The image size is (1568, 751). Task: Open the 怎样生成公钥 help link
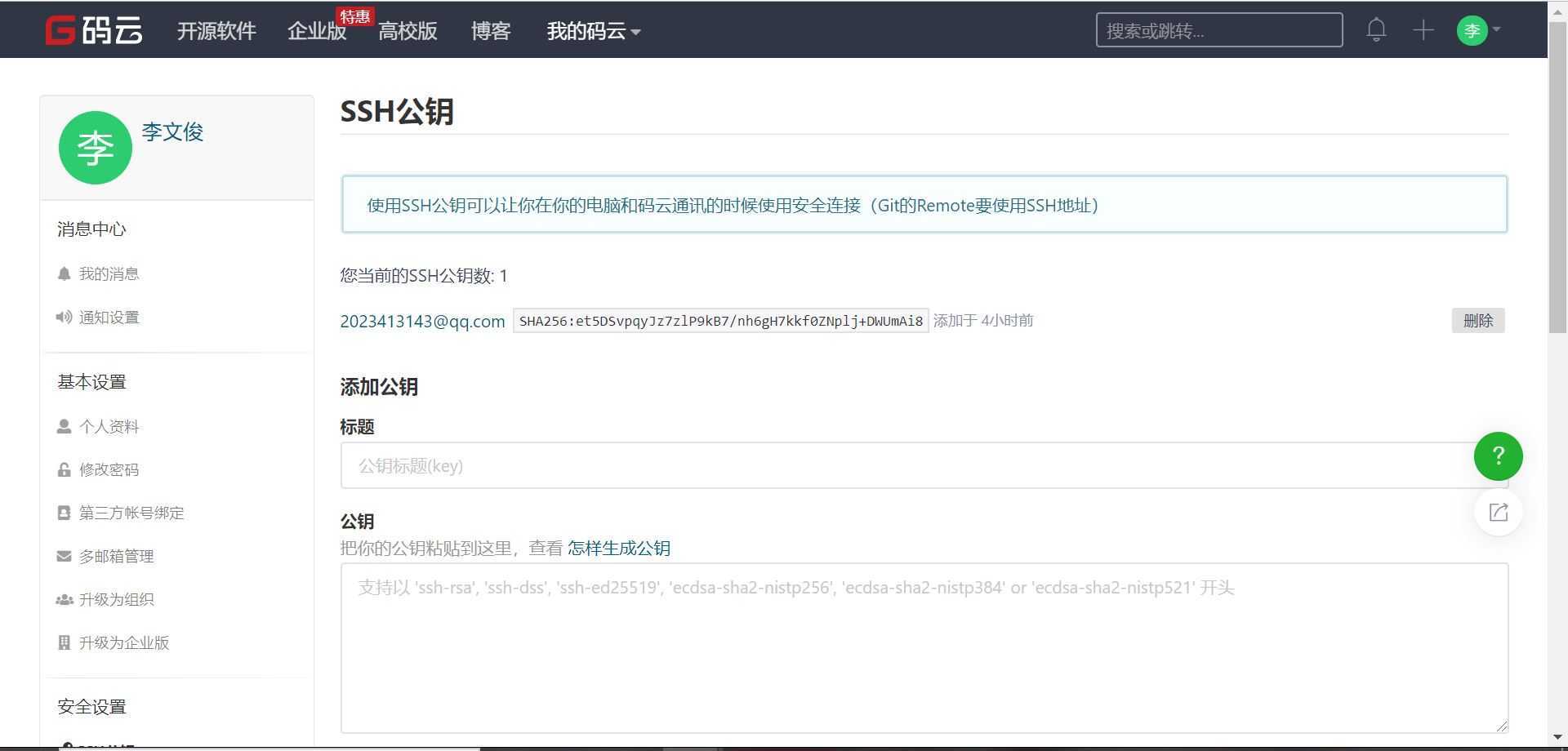tap(619, 548)
